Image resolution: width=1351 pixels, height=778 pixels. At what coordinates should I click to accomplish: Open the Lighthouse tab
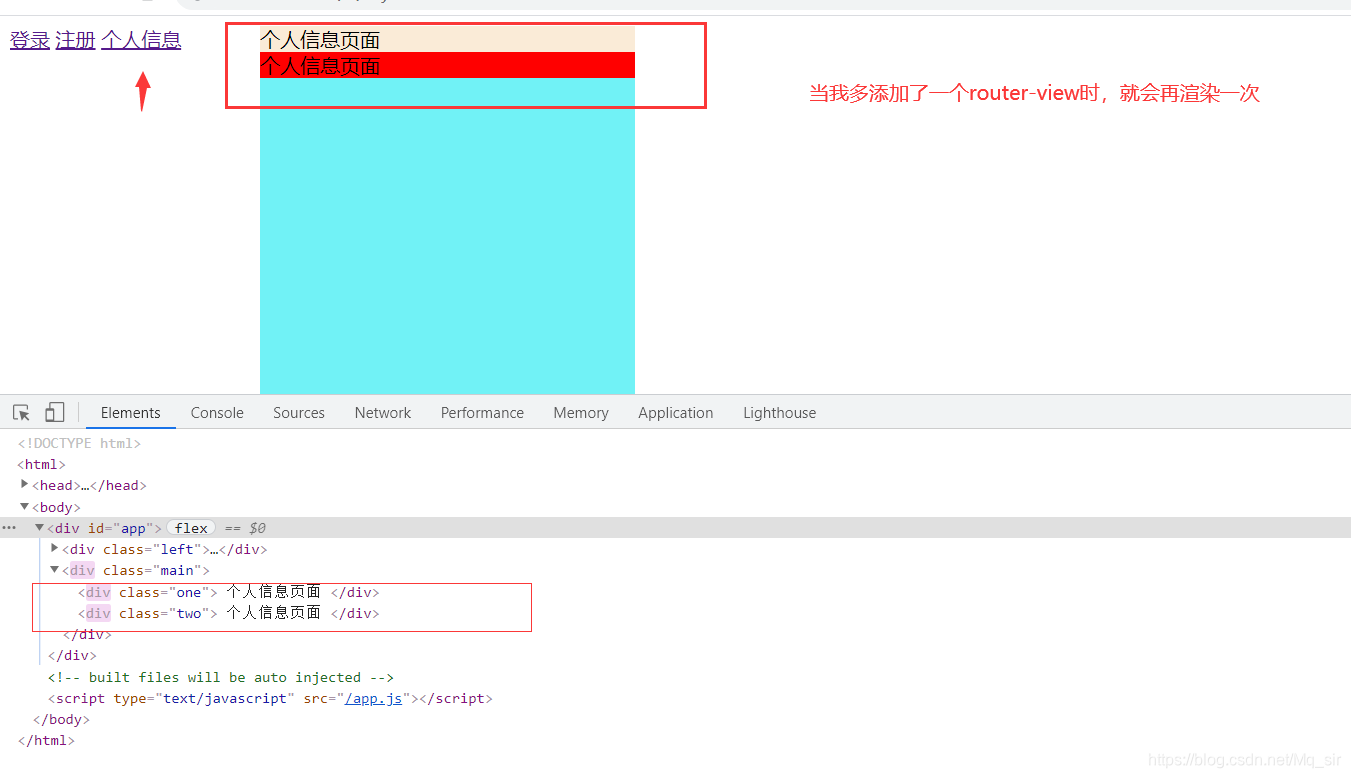coord(780,413)
